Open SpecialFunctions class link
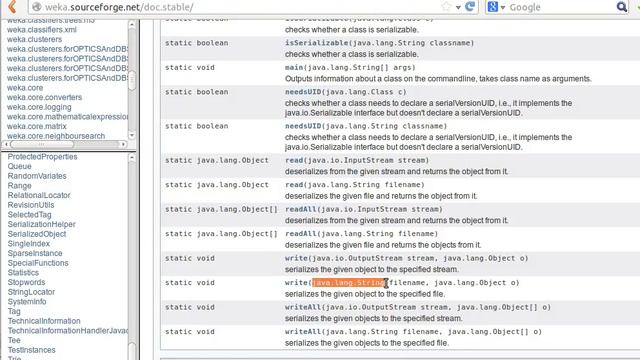This screenshot has height=360, width=640. point(38,263)
